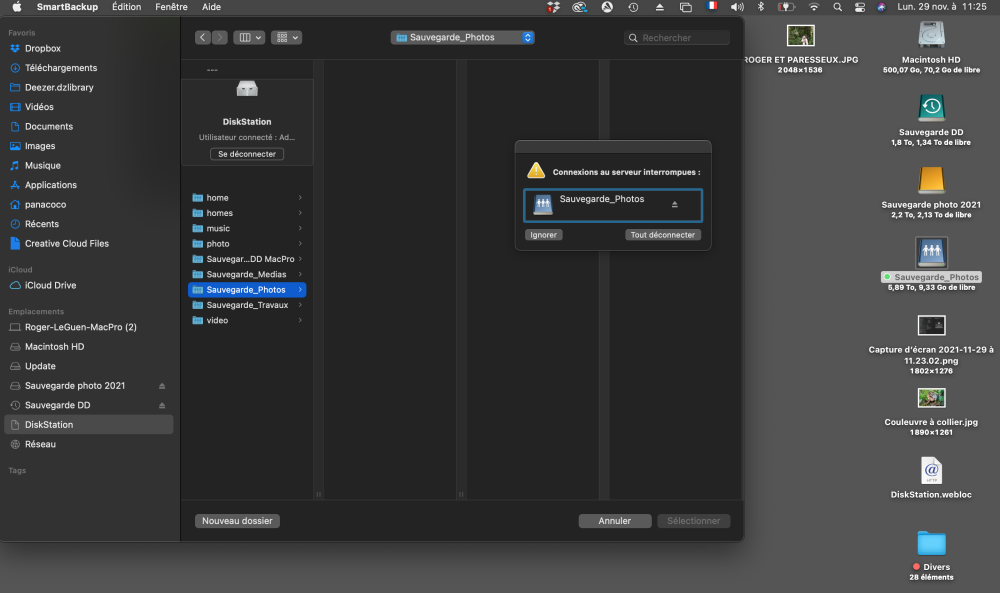Open Control Center in menu bar
The height and width of the screenshot is (593, 1000).
pyautogui.click(x=860, y=7)
